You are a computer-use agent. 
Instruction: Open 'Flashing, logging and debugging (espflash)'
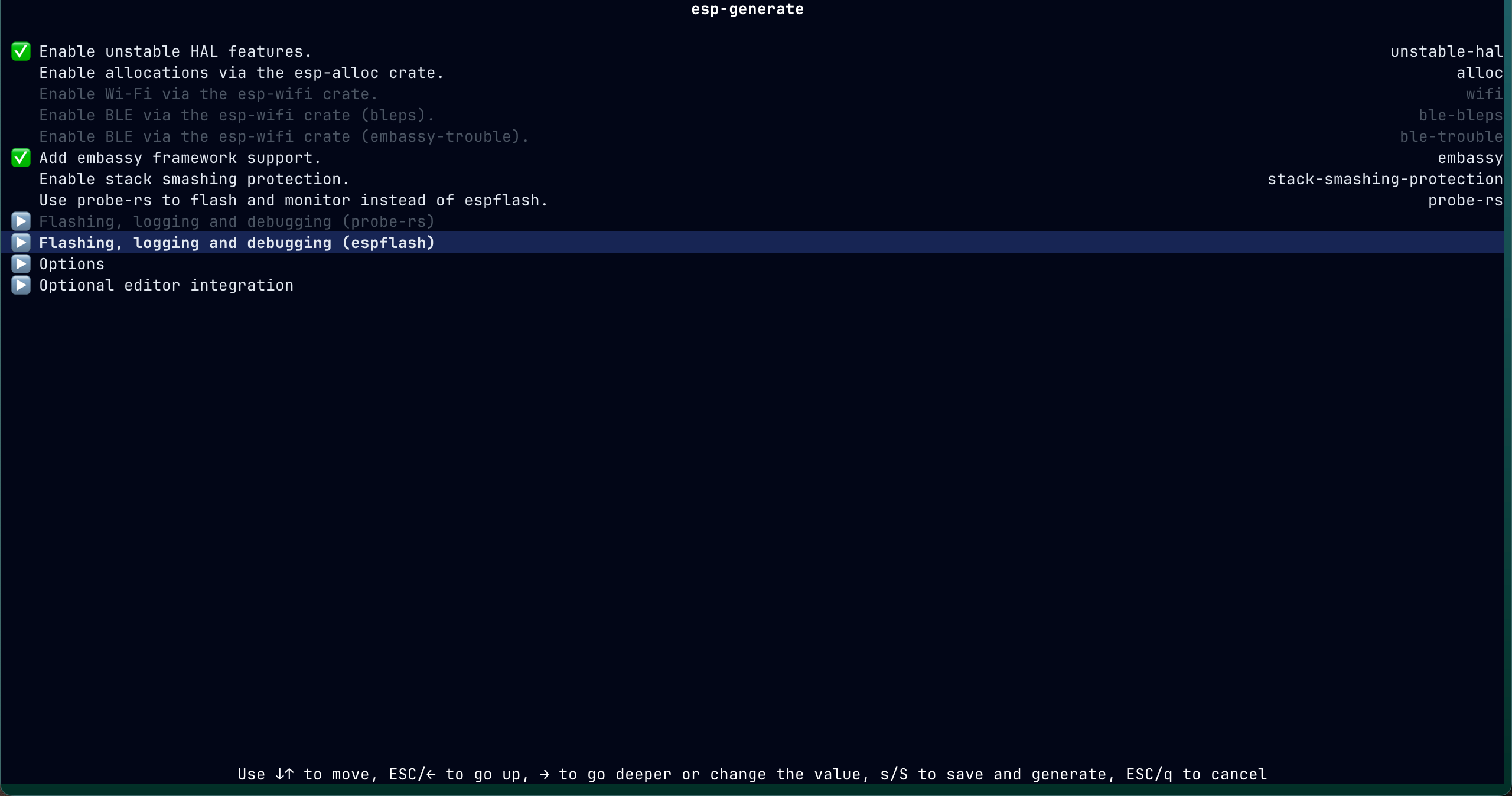[x=237, y=243]
